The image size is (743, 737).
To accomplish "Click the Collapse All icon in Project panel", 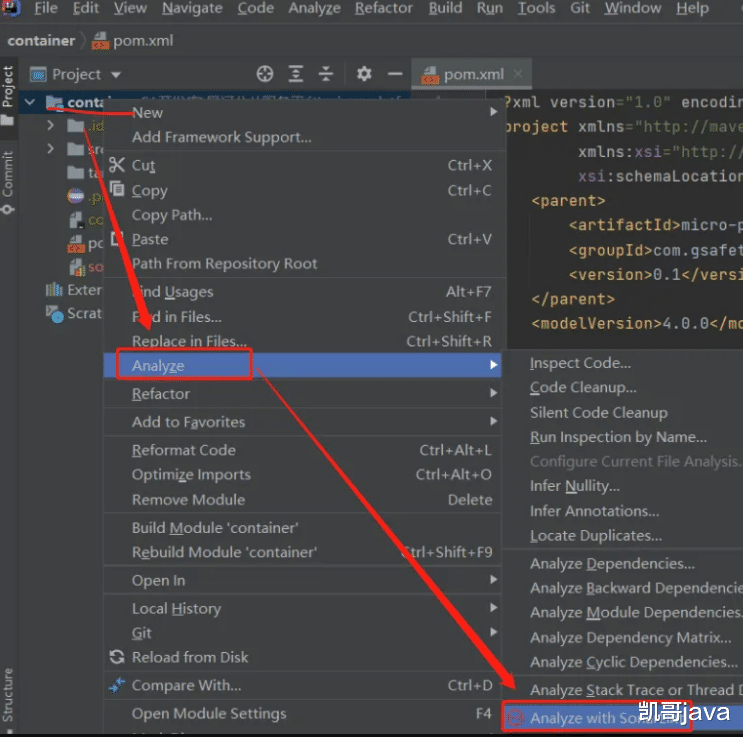I will tap(327, 74).
